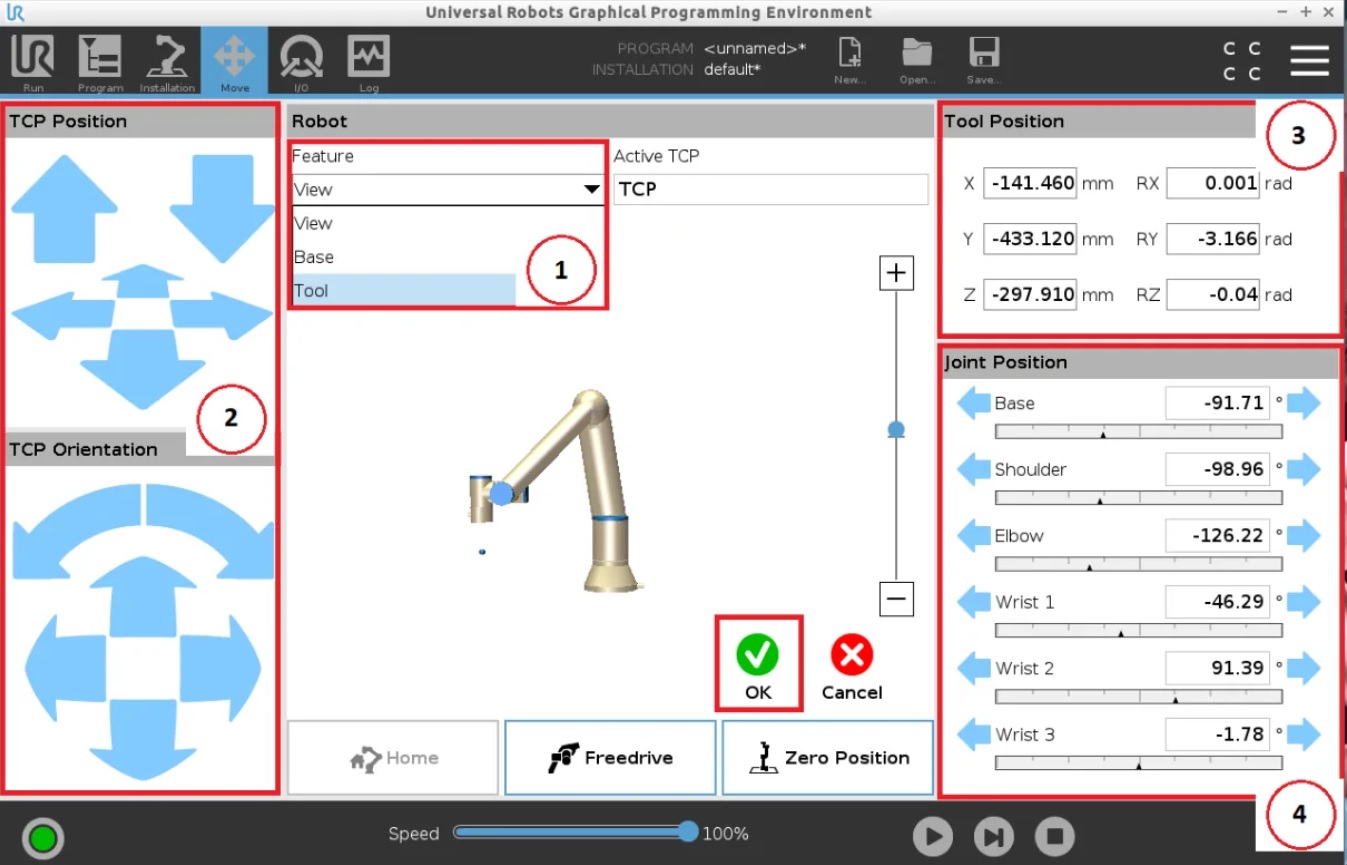
Task: Click the Zero Position button
Action: [828, 758]
